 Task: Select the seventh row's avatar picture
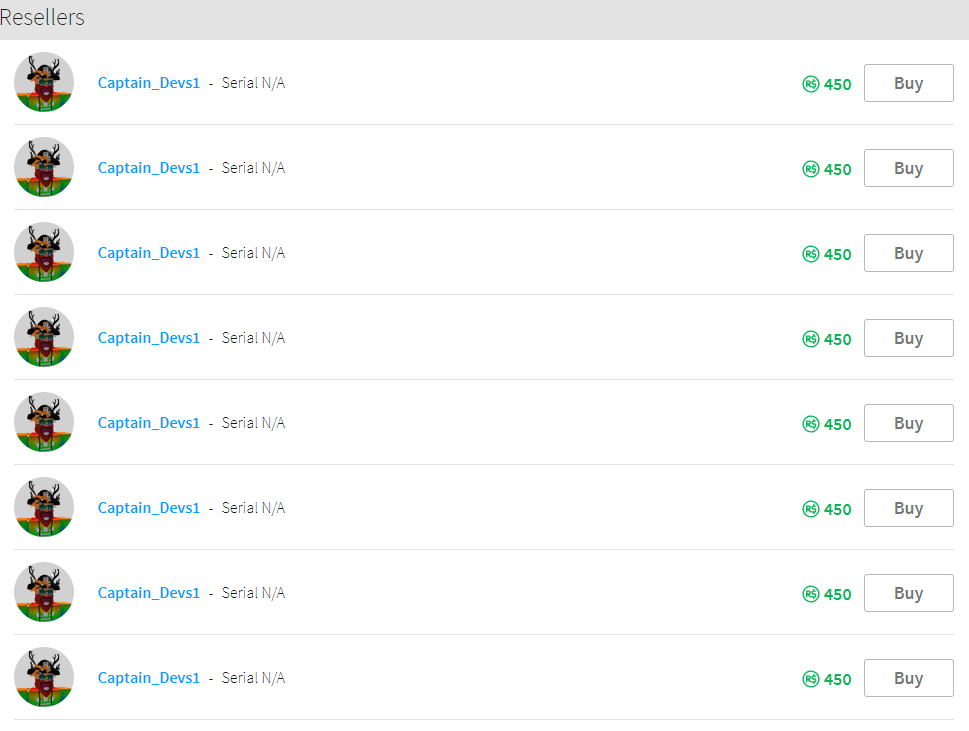click(44, 592)
